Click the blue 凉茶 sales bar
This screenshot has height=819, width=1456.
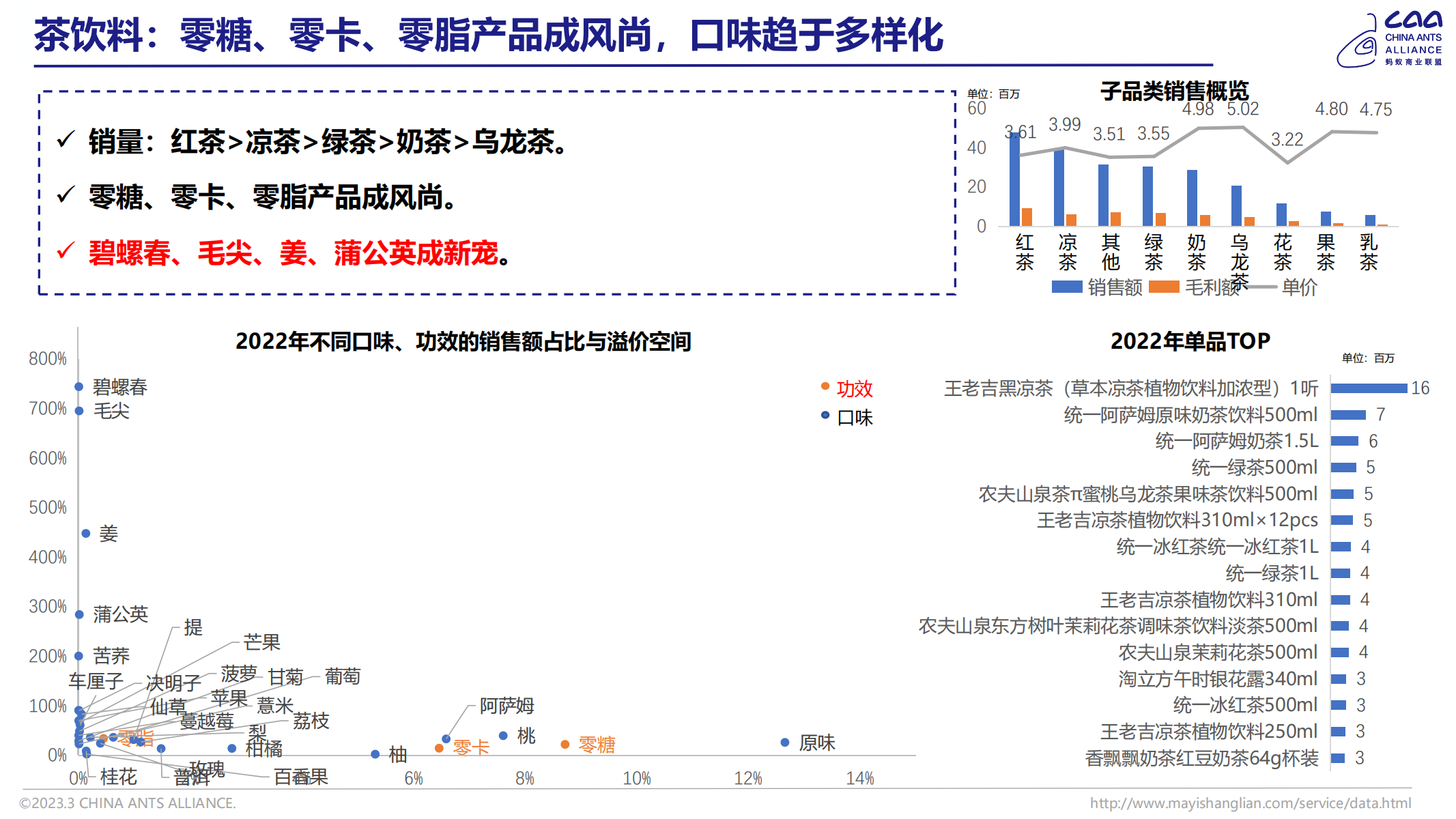pyautogui.click(x=1059, y=188)
